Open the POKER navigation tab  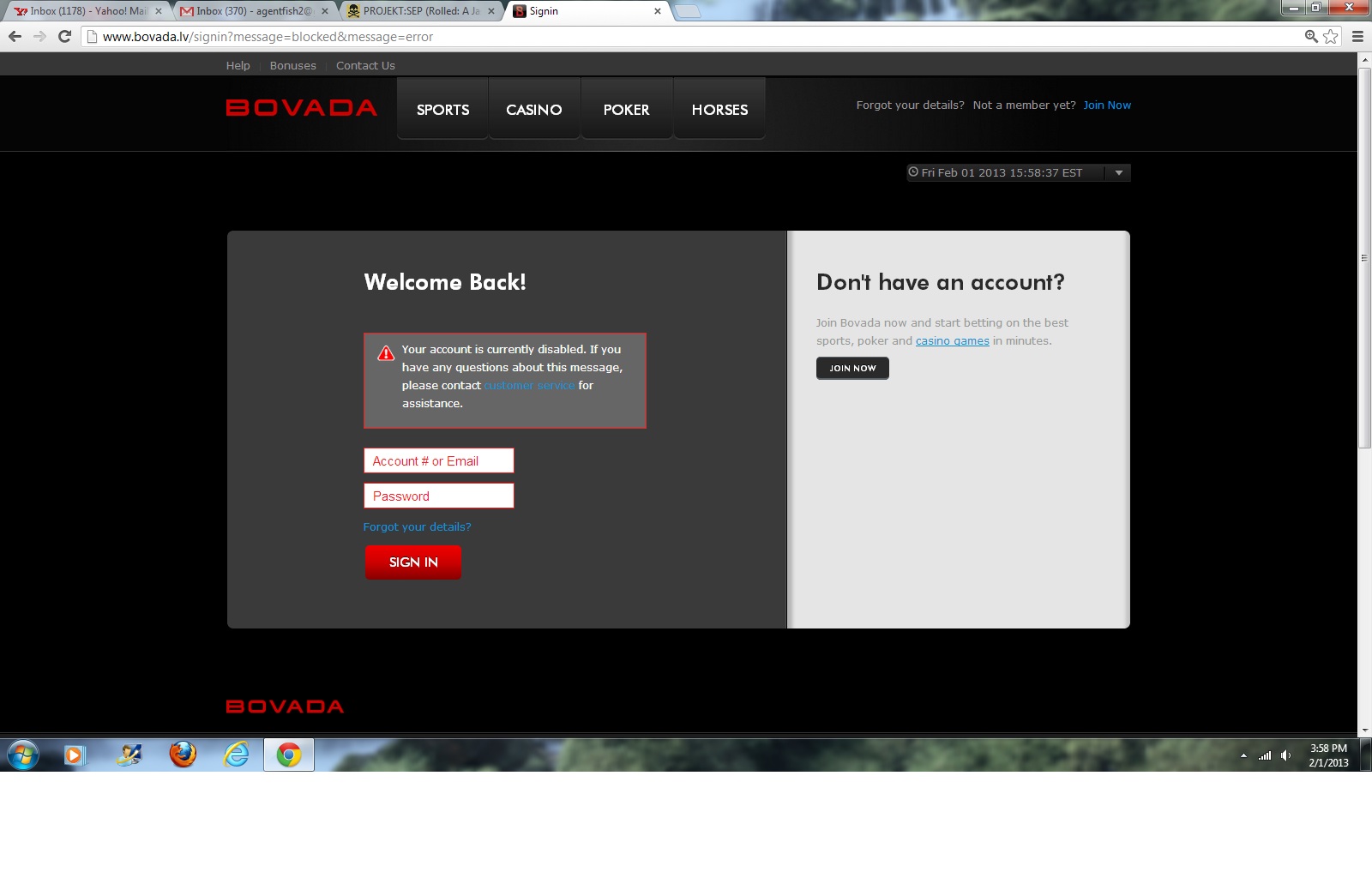[626, 110]
